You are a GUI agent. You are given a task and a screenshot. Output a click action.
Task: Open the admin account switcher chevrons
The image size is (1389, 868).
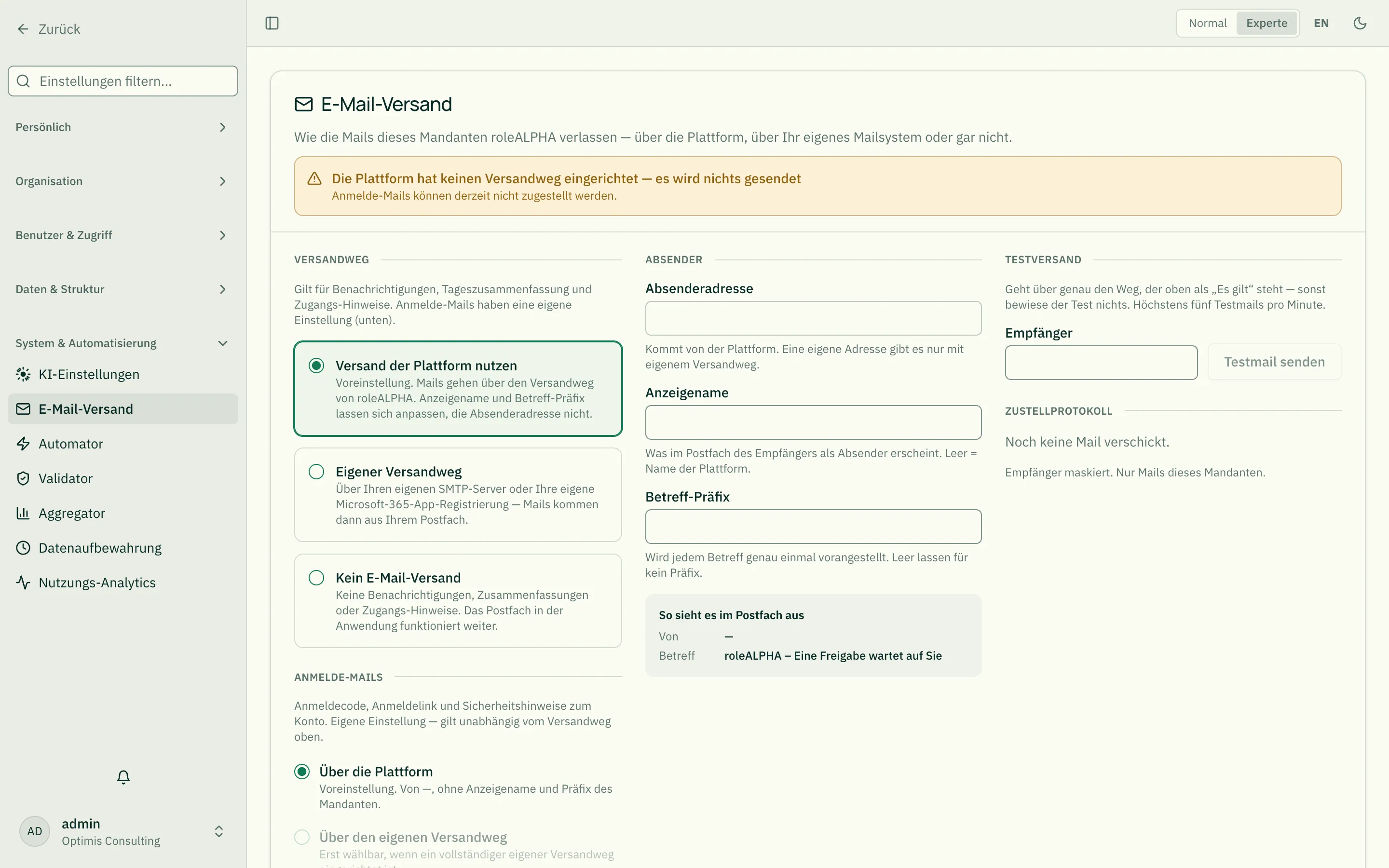click(x=218, y=831)
